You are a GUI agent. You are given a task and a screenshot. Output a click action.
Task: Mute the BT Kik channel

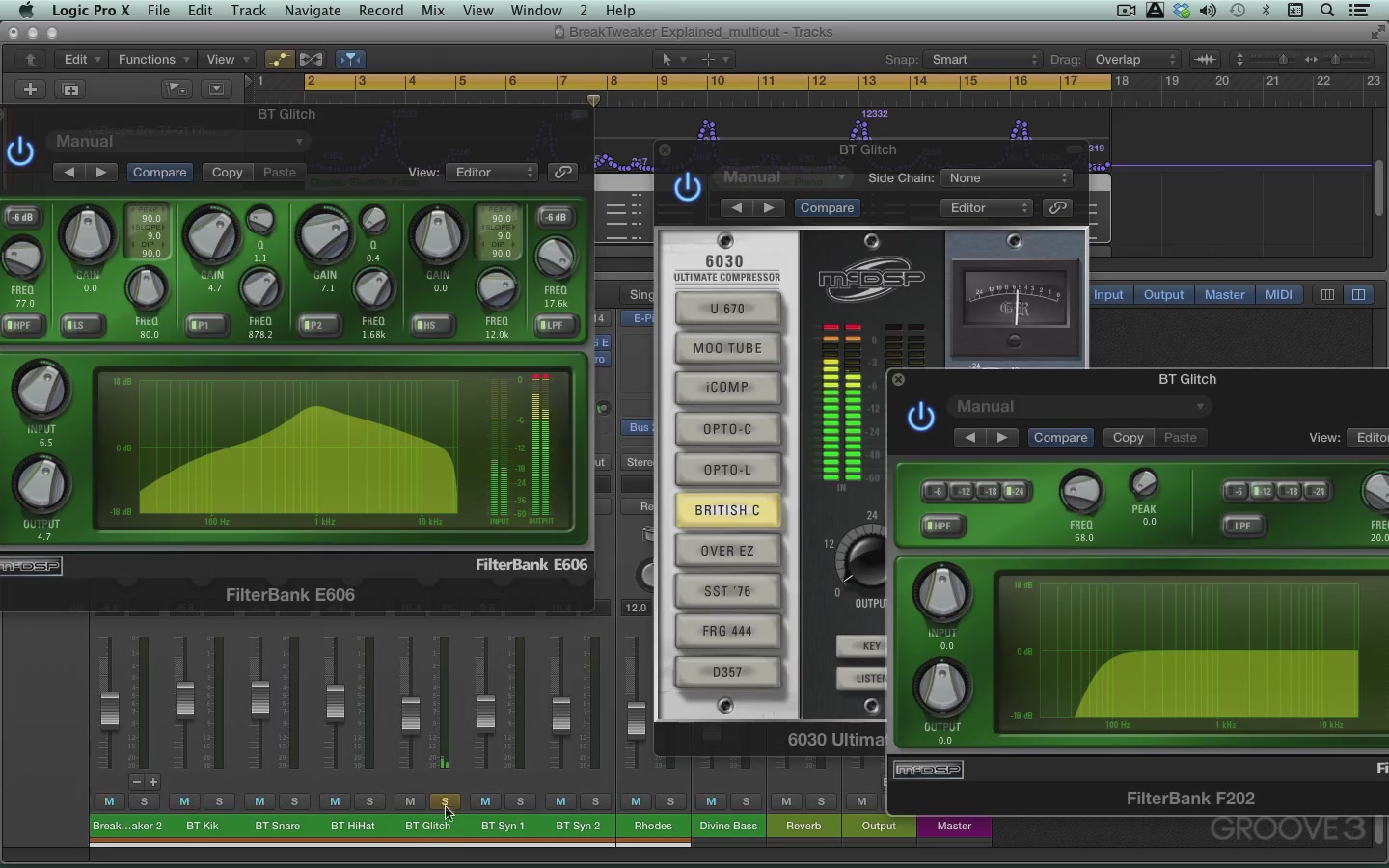click(184, 801)
